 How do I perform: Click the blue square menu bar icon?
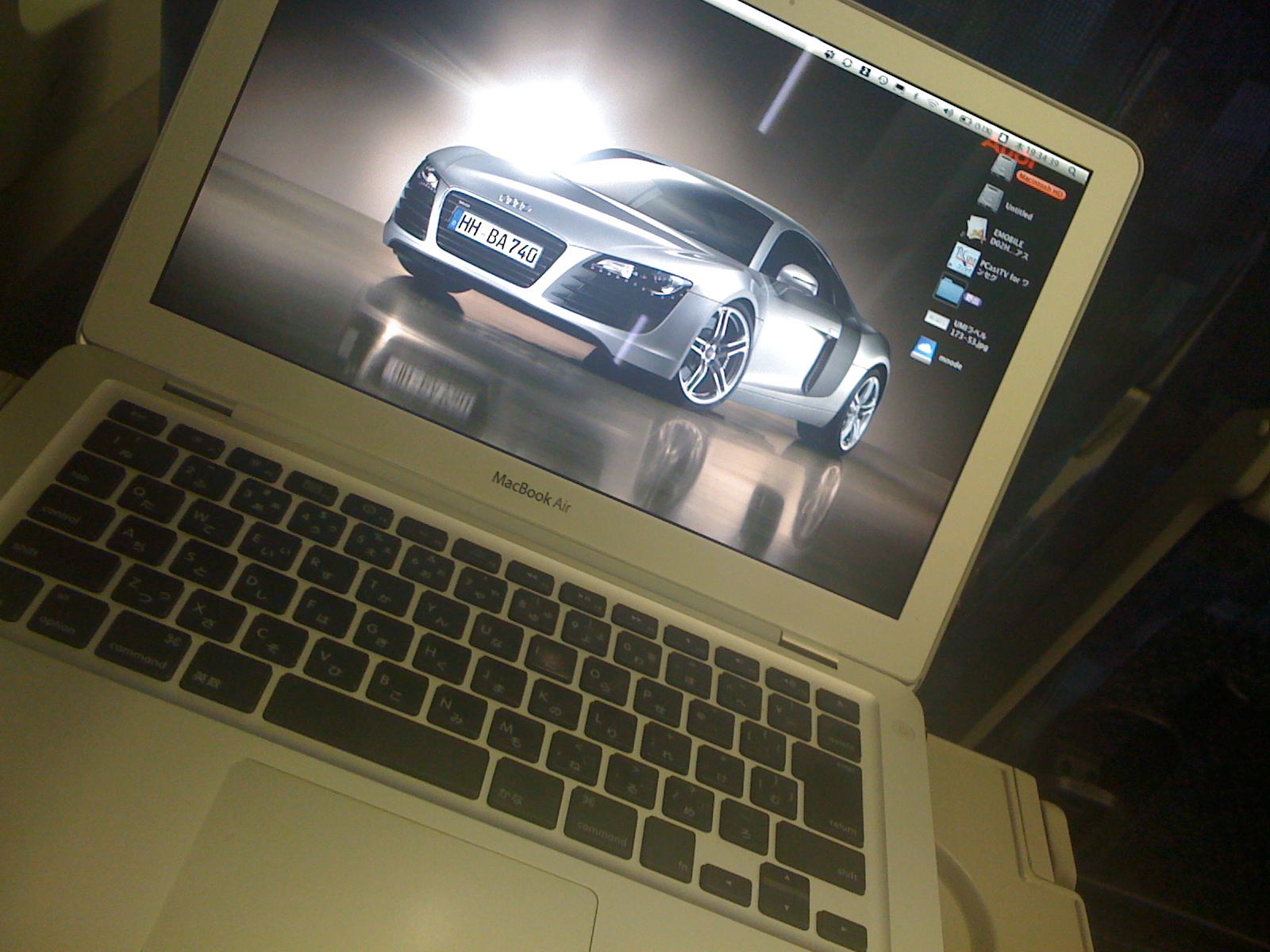pyautogui.click(x=864, y=71)
